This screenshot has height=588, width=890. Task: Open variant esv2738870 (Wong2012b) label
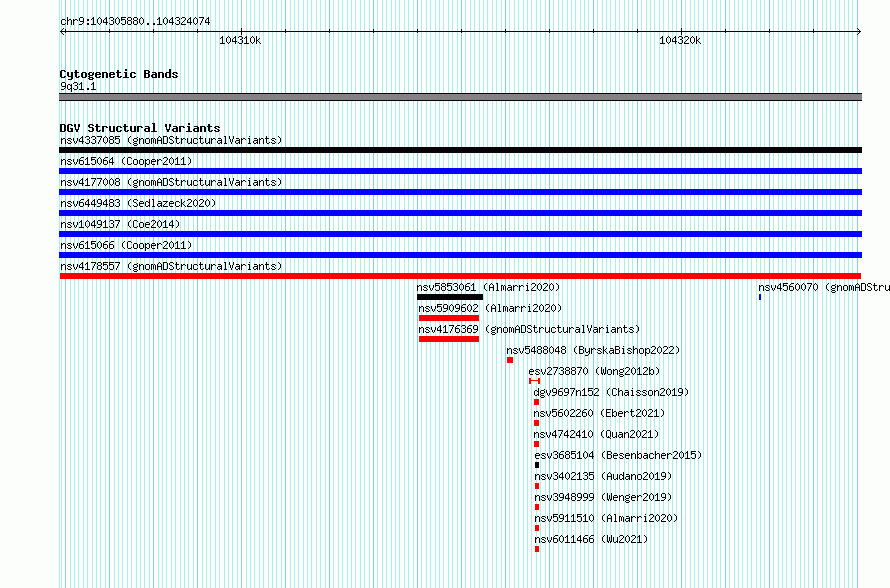(594, 371)
